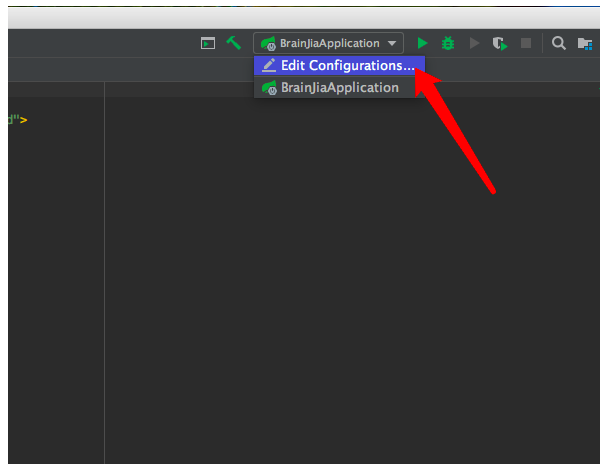Click the grey stop square button
Screen dimensions: 605x469
(x=526, y=43)
